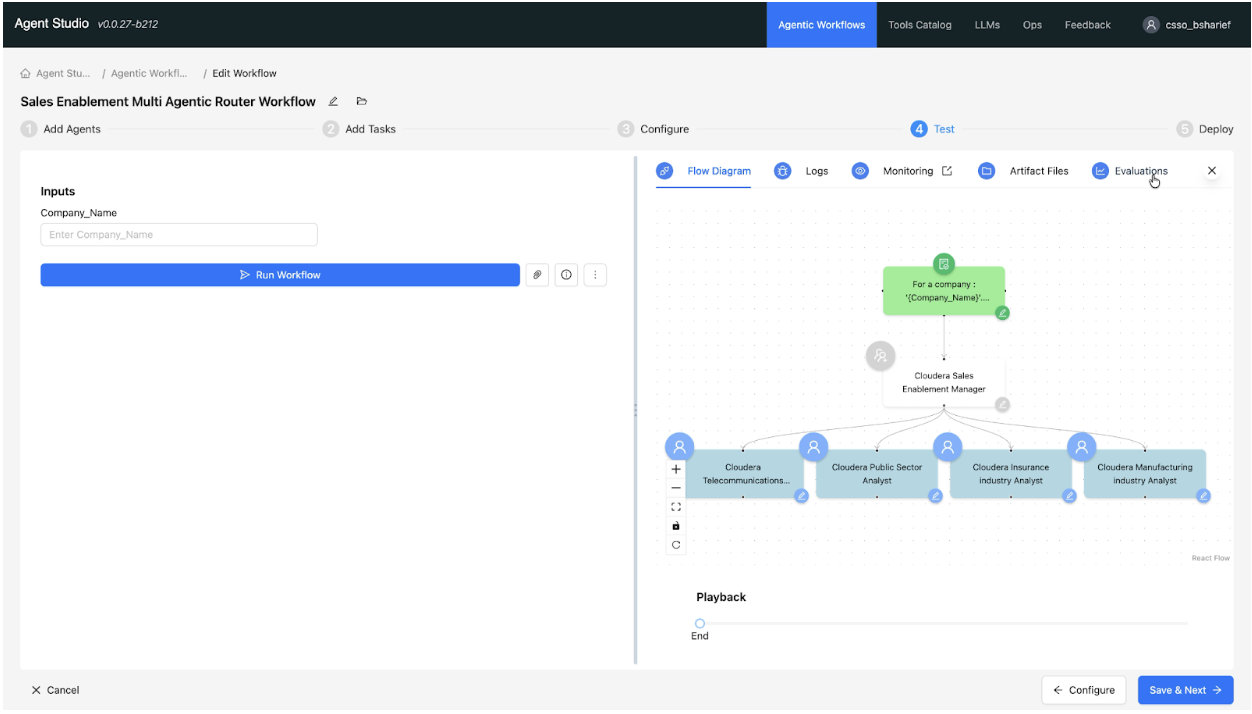Zoom out on the flow diagram
Screen dimensions: 1252x714
(676, 488)
